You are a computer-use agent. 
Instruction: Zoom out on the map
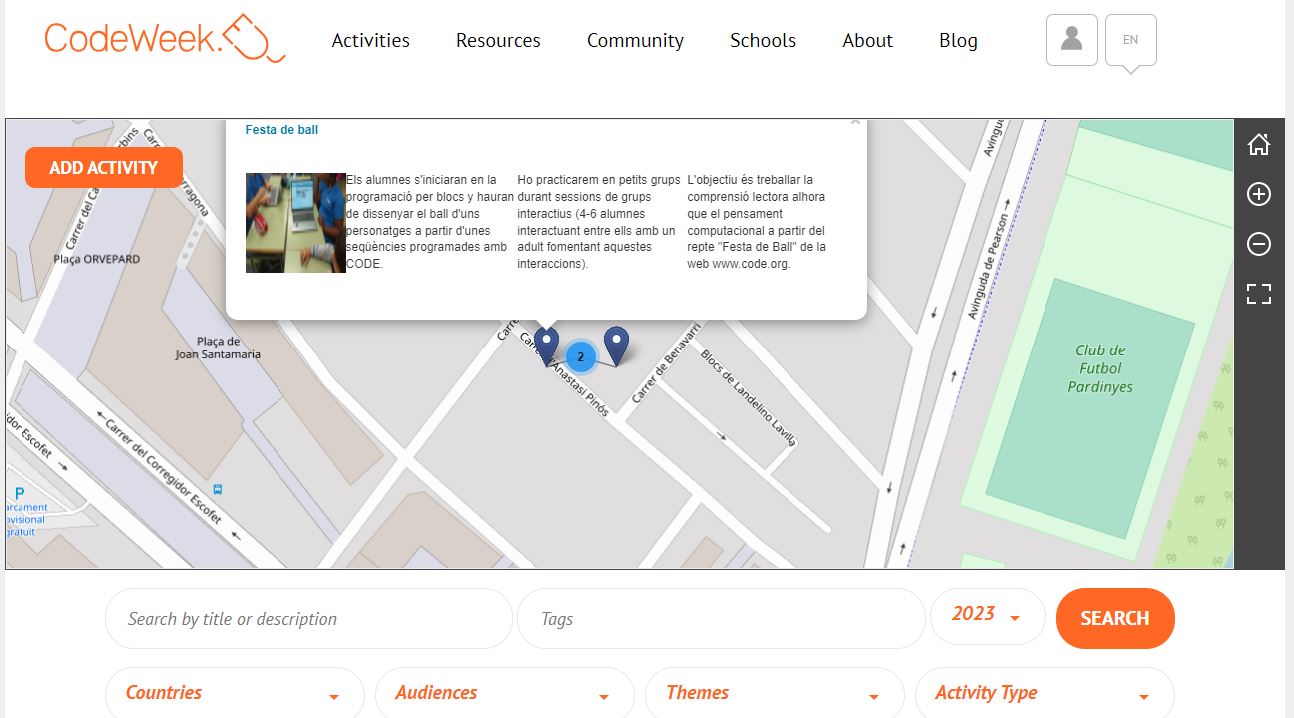tap(1258, 244)
